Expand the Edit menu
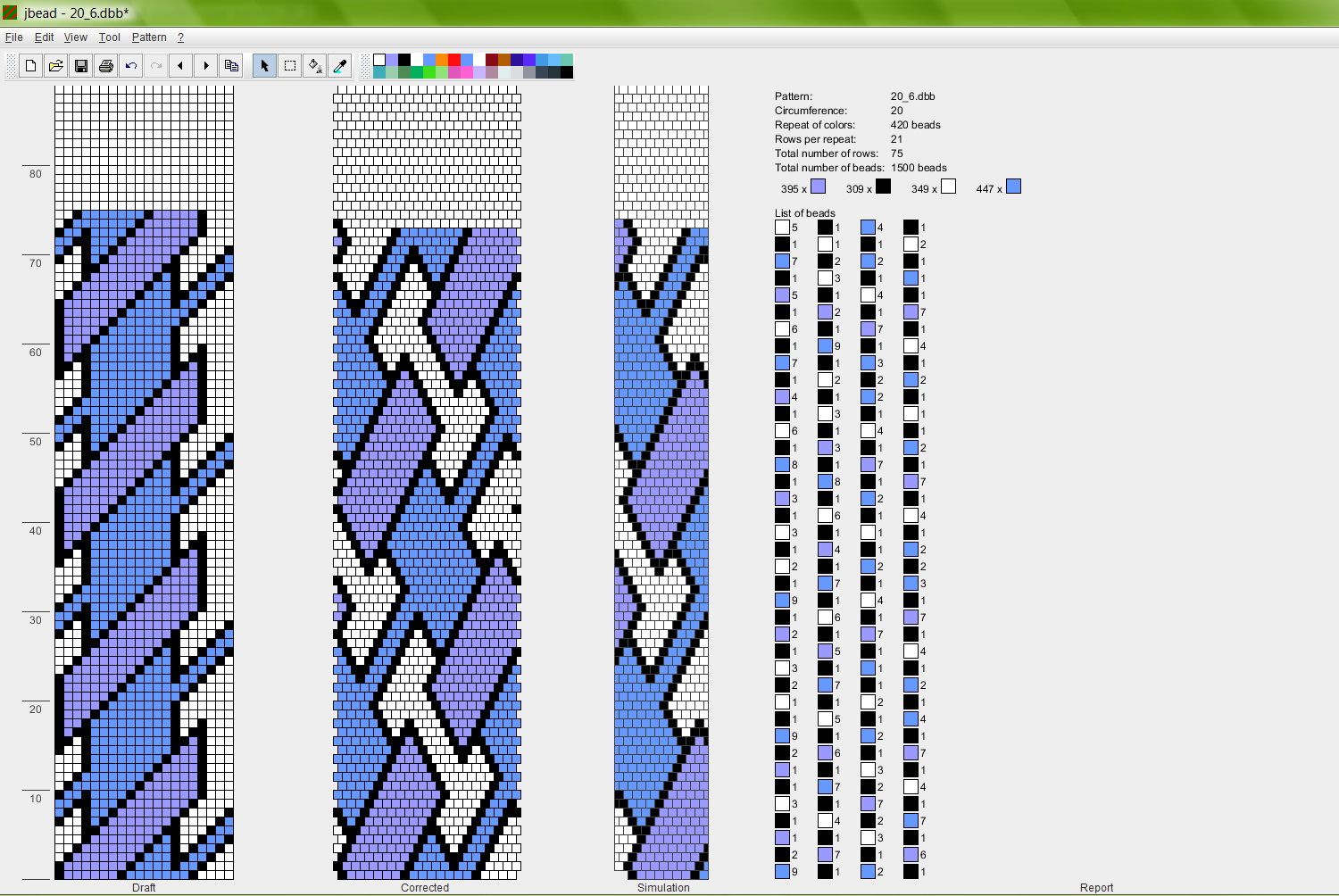This screenshot has height=896, width=1339. pos(44,37)
